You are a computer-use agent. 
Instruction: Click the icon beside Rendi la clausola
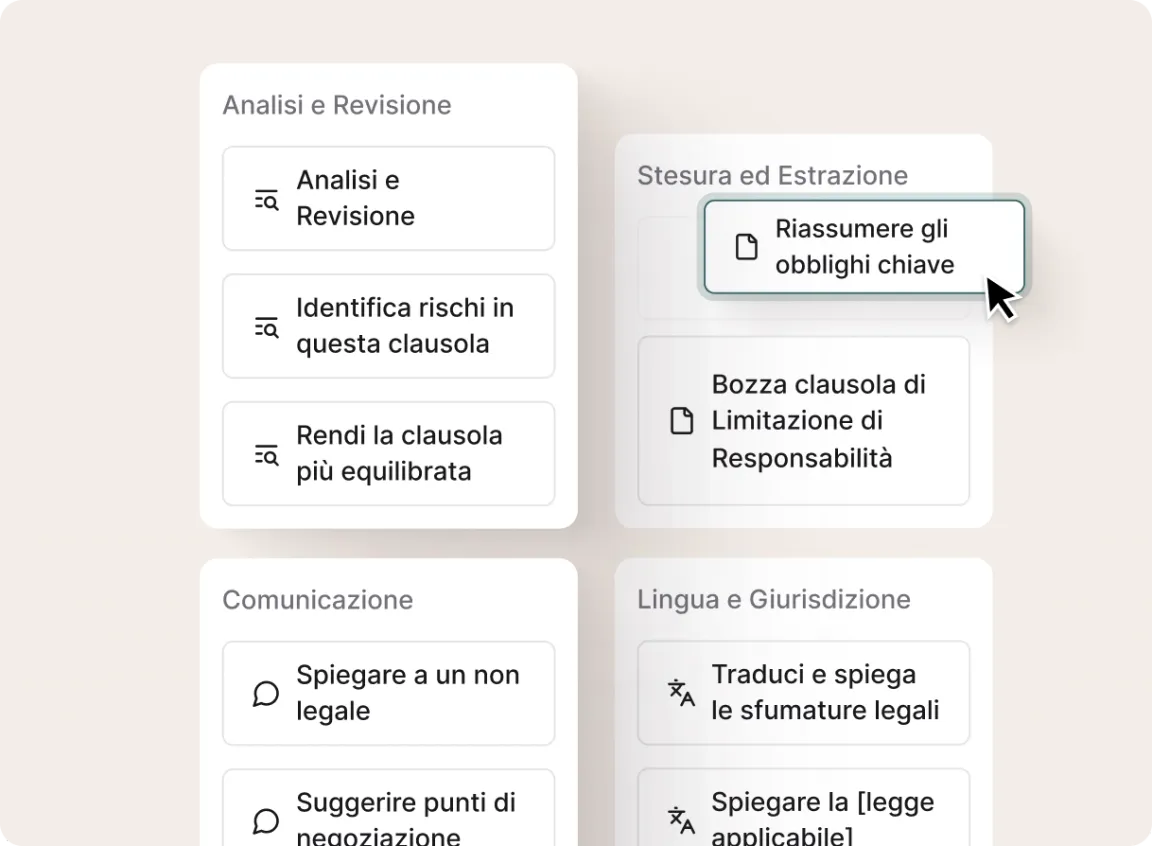click(266, 455)
